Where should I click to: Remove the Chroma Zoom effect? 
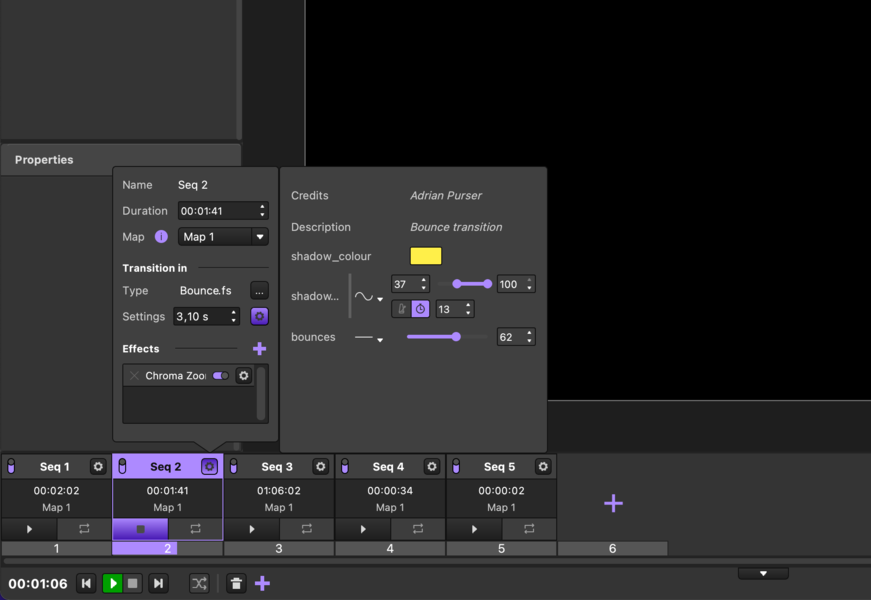click(134, 376)
